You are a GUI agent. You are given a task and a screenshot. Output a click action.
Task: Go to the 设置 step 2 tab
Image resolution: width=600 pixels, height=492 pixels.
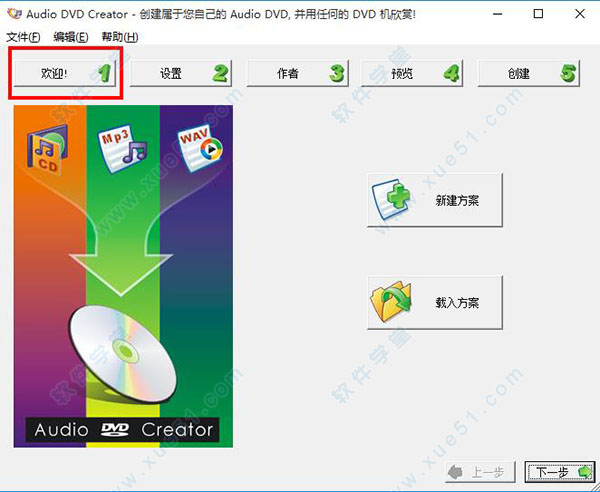(181, 74)
